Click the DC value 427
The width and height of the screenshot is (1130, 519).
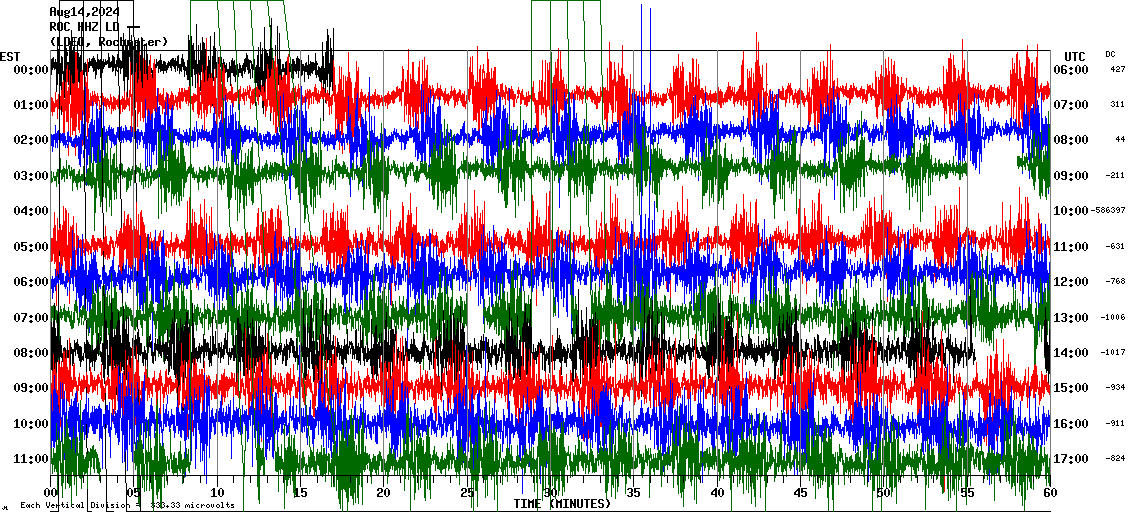tap(1117, 70)
